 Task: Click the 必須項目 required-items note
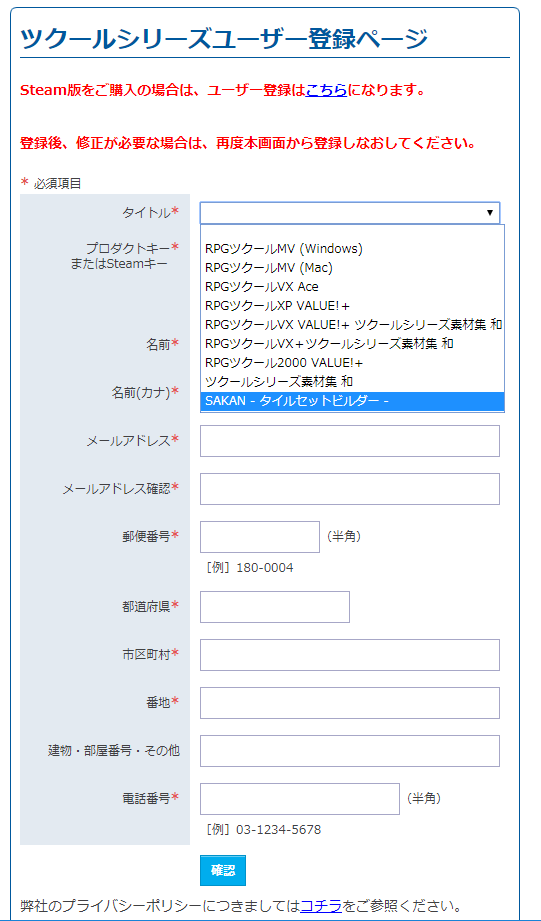point(58,183)
